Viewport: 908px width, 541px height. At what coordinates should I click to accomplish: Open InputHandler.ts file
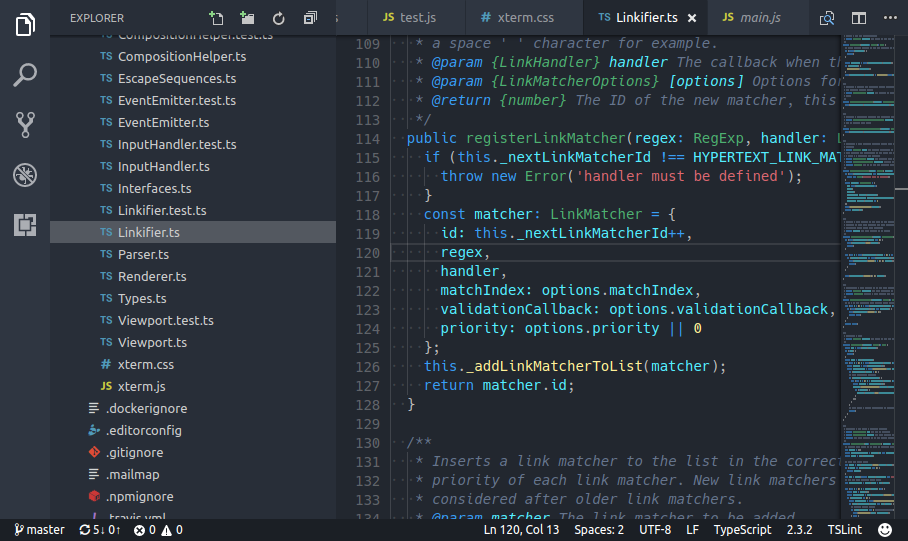point(193,166)
